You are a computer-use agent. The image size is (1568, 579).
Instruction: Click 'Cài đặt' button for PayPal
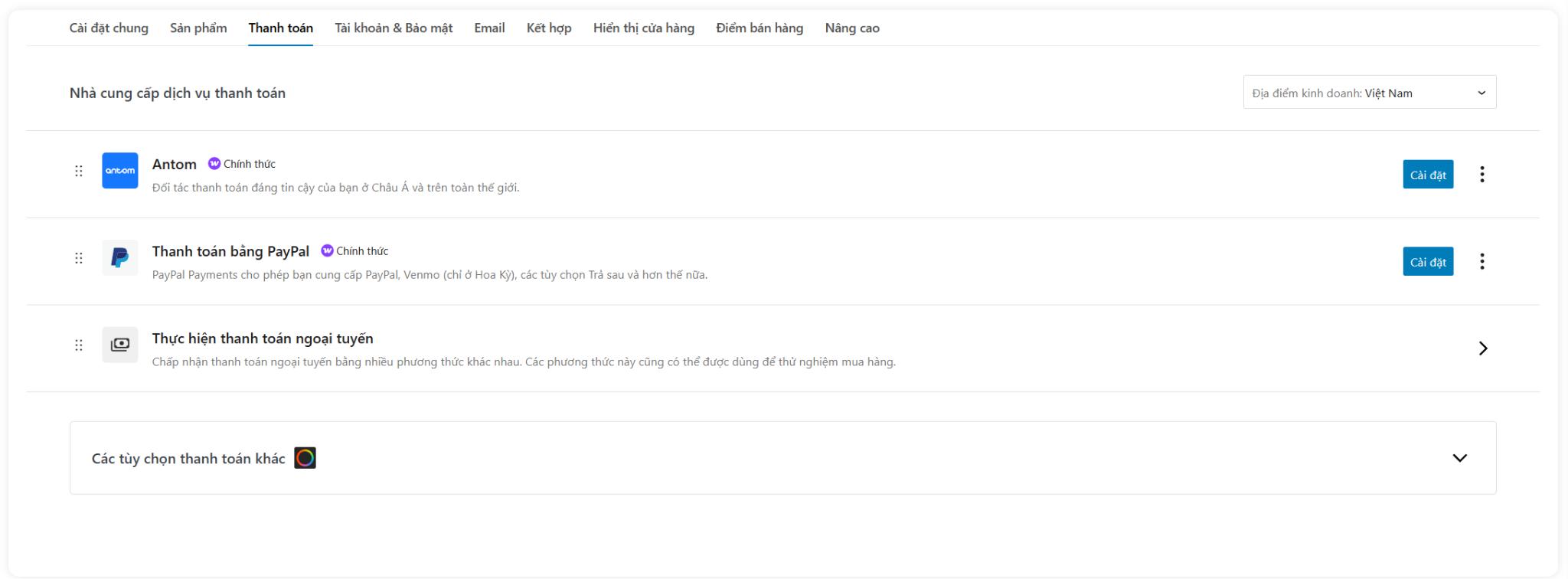pos(1428,262)
